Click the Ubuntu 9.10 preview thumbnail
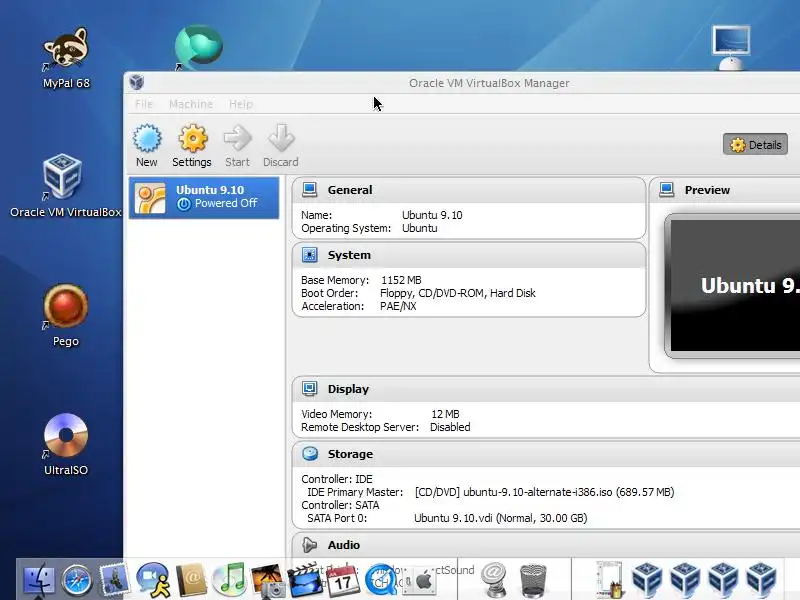 733,286
